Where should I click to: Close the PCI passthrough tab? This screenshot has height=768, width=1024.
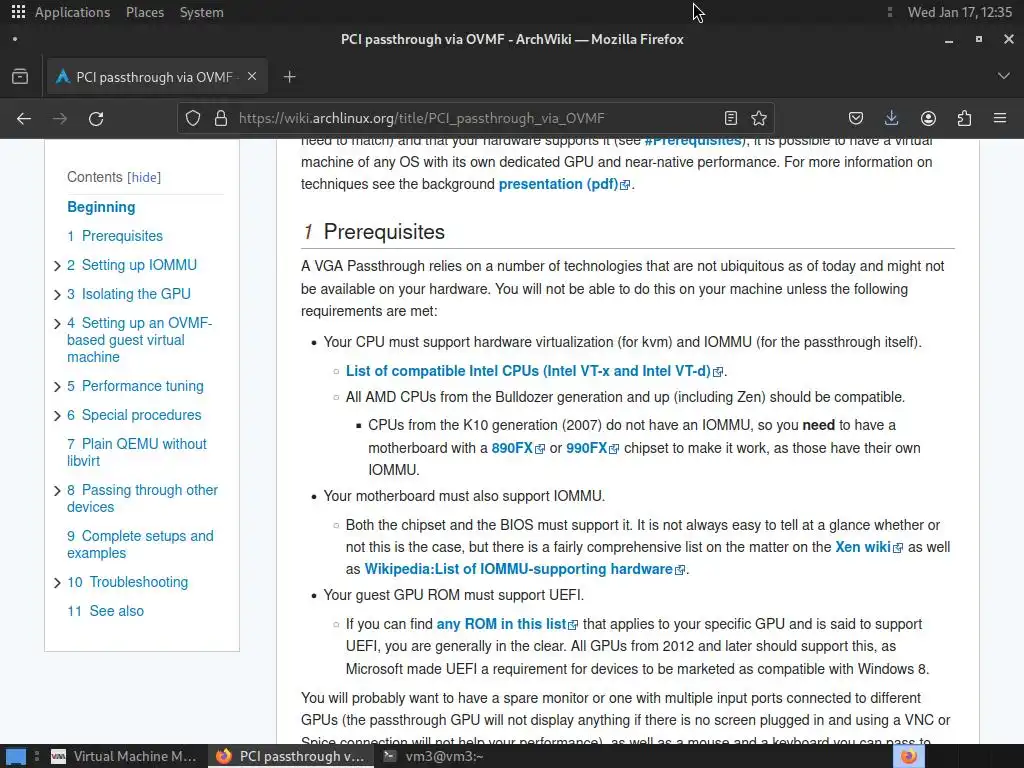click(x=252, y=76)
